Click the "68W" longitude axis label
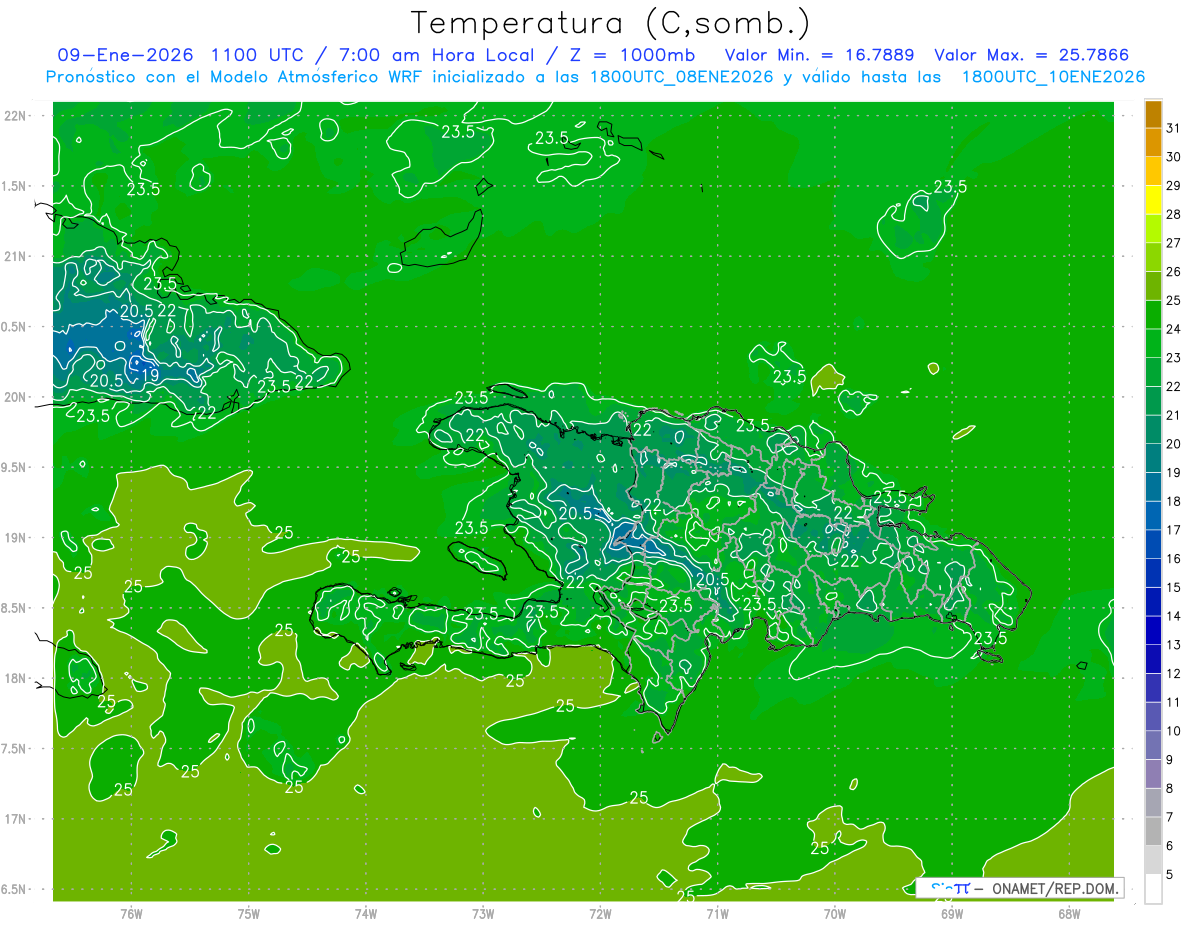This screenshot has width=1200, height=927. tap(1069, 913)
